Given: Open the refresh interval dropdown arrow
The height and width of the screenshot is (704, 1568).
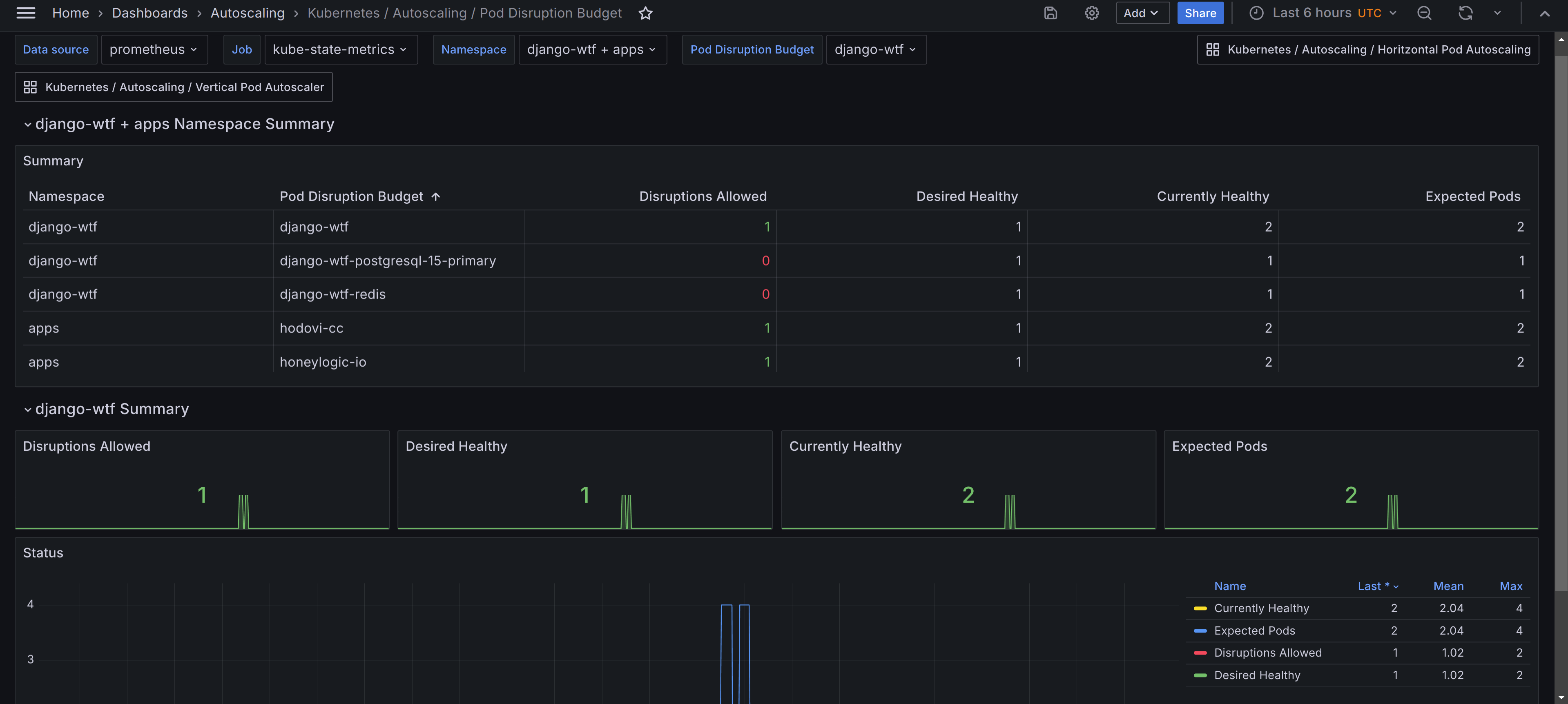Looking at the screenshot, I should click(x=1497, y=13).
